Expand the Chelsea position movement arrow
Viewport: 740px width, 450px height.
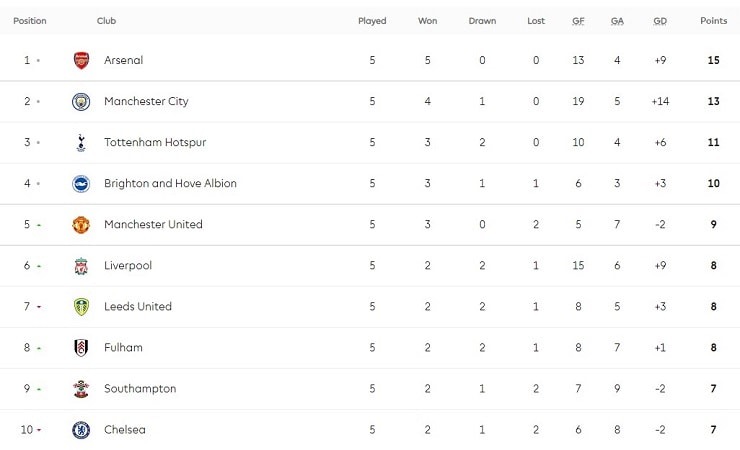tap(39, 430)
